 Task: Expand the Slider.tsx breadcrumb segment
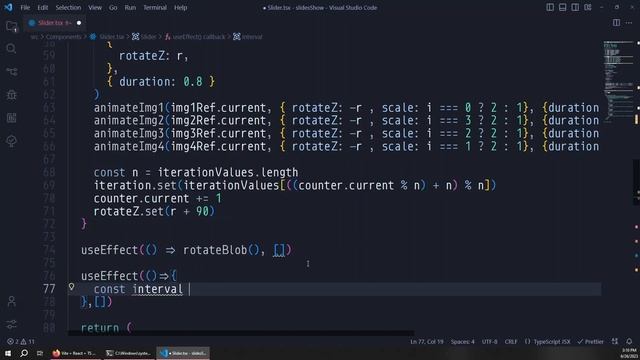tap(107, 37)
